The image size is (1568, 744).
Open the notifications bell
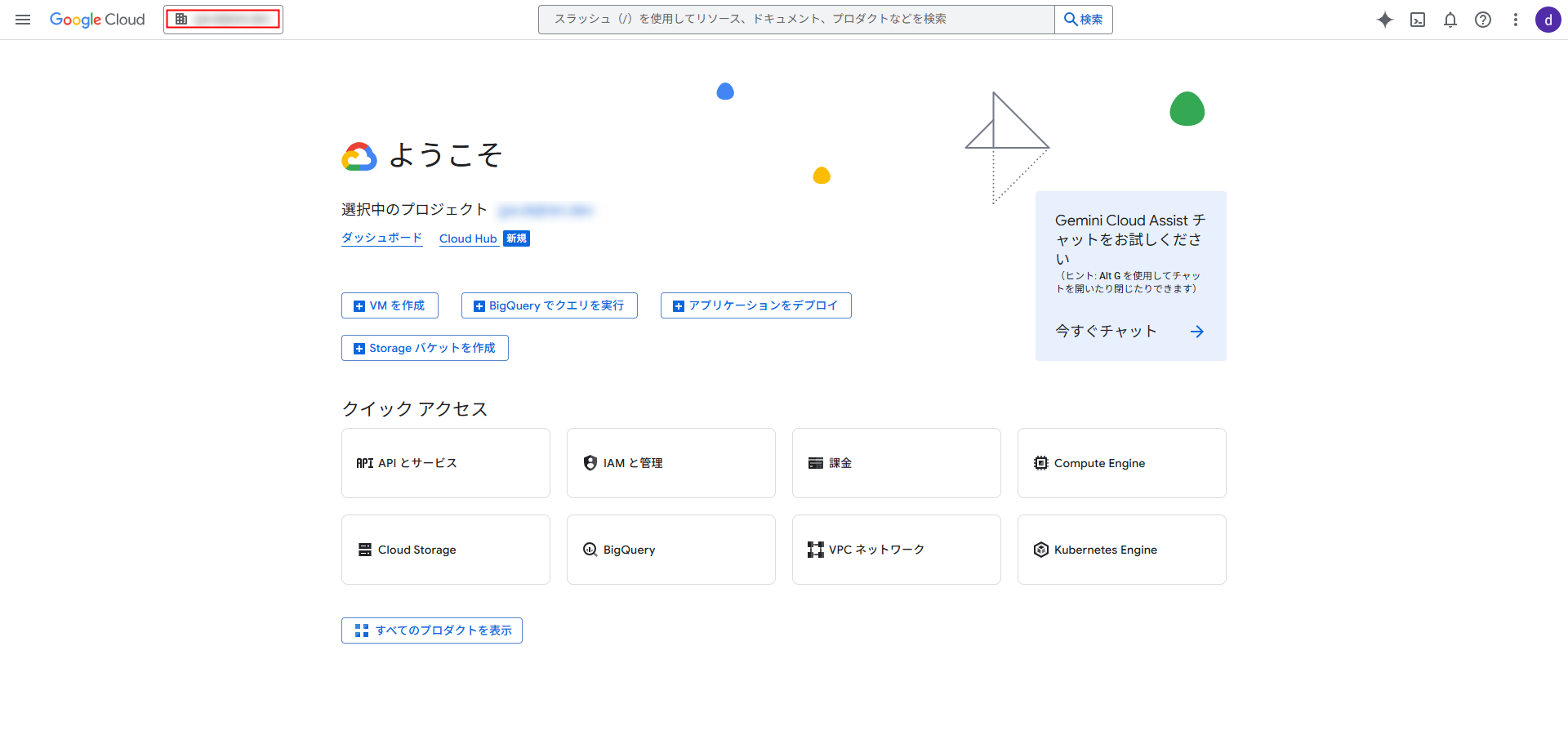click(1450, 20)
